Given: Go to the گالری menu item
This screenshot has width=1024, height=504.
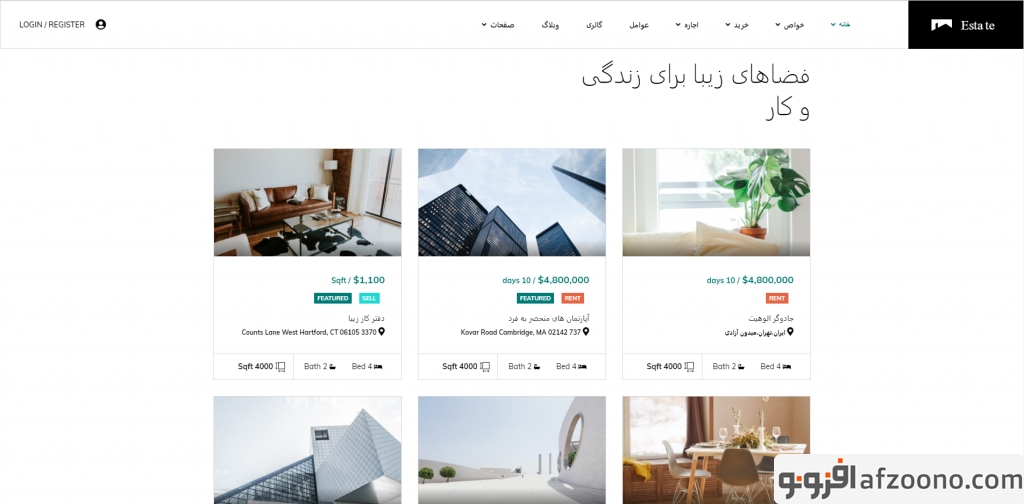Looking at the screenshot, I should pyautogui.click(x=594, y=25).
